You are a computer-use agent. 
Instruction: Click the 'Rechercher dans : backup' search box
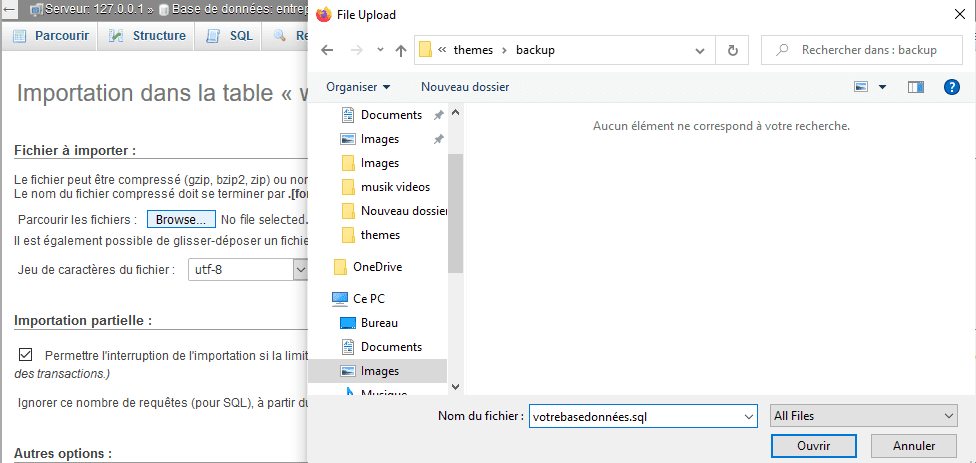(x=861, y=50)
